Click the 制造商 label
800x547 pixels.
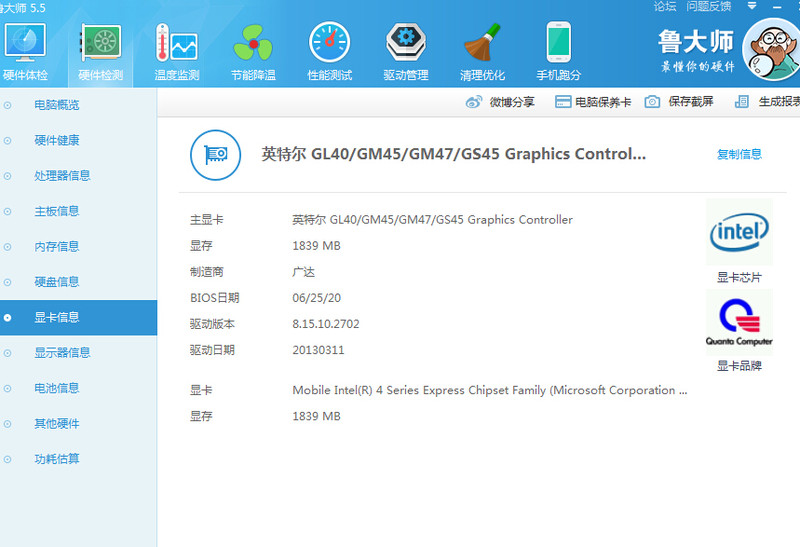click(x=207, y=272)
